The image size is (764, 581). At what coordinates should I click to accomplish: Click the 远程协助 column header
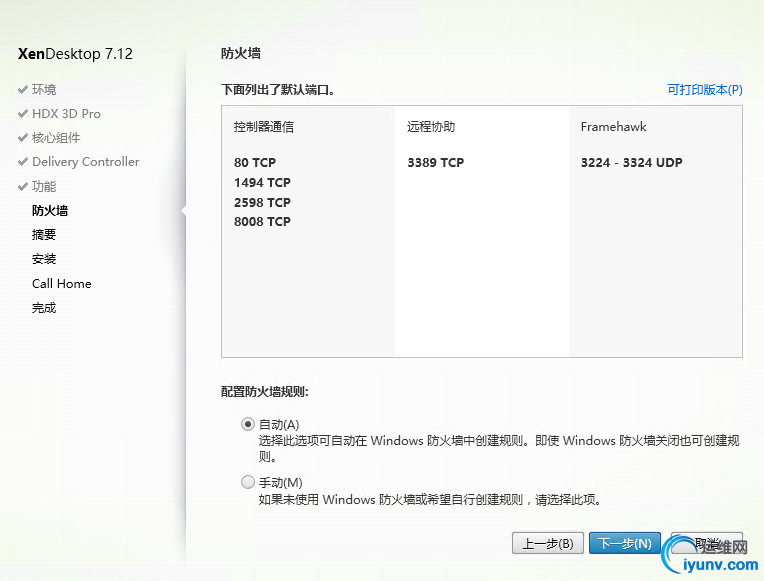point(431,127)
